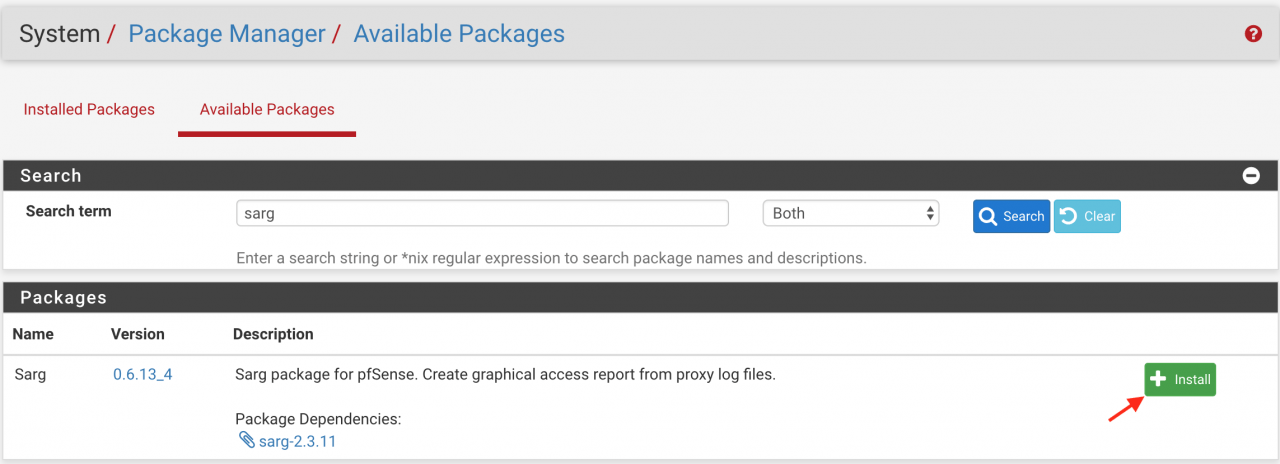Open the 0.6.13_4 version link

point(142,375)
